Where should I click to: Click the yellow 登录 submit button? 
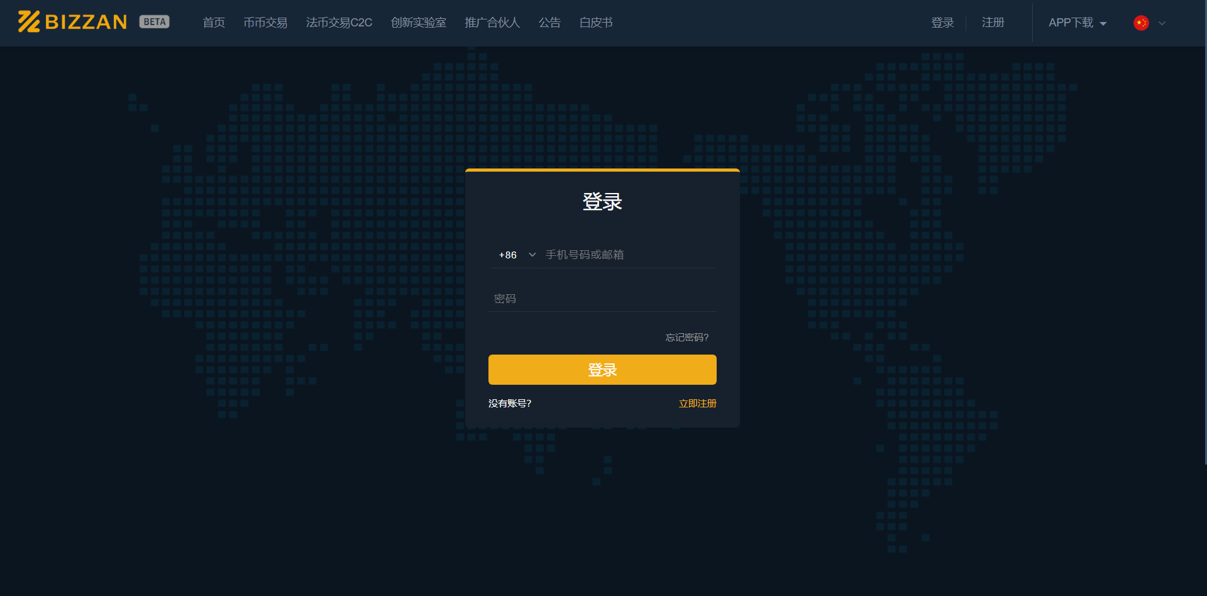coord(602,370)
